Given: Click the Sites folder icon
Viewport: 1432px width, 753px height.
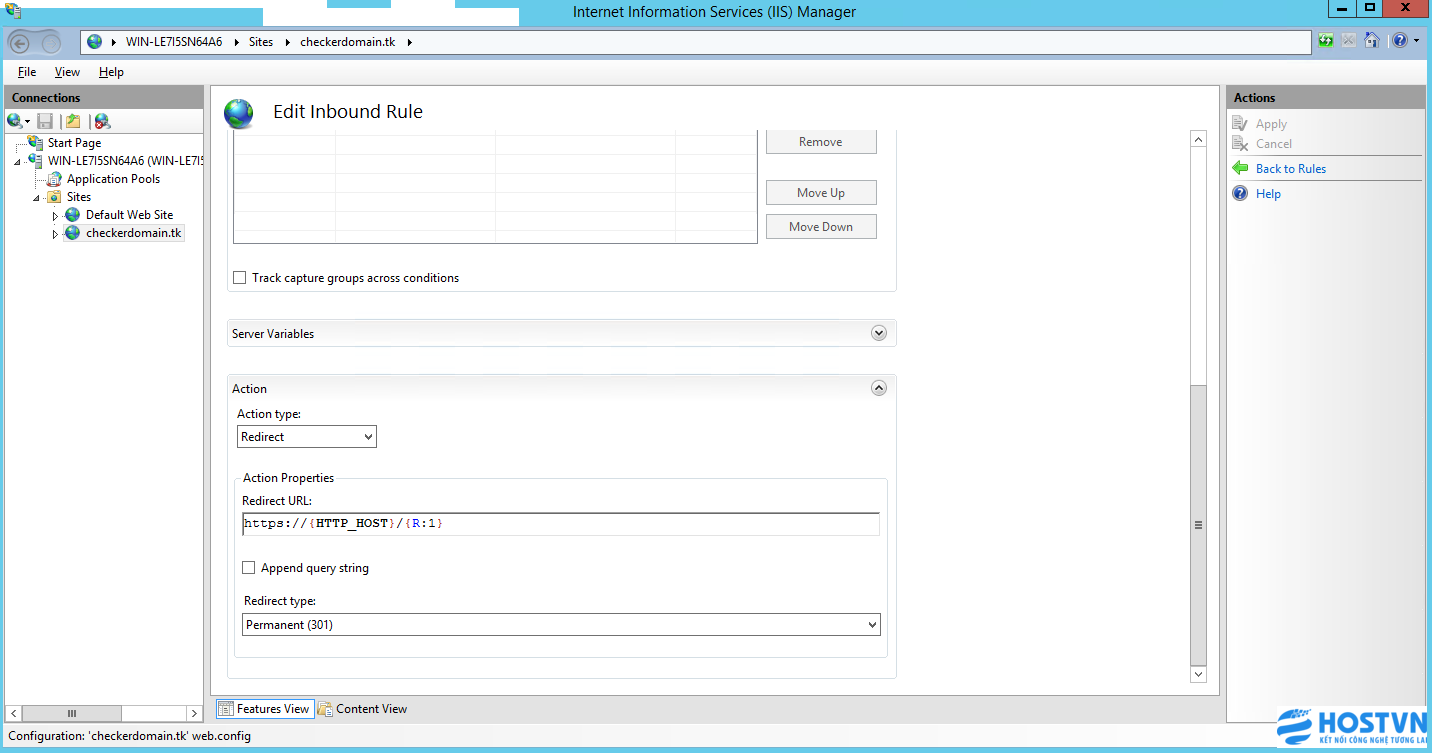Looking at the screenshot, I should (55, 197).
